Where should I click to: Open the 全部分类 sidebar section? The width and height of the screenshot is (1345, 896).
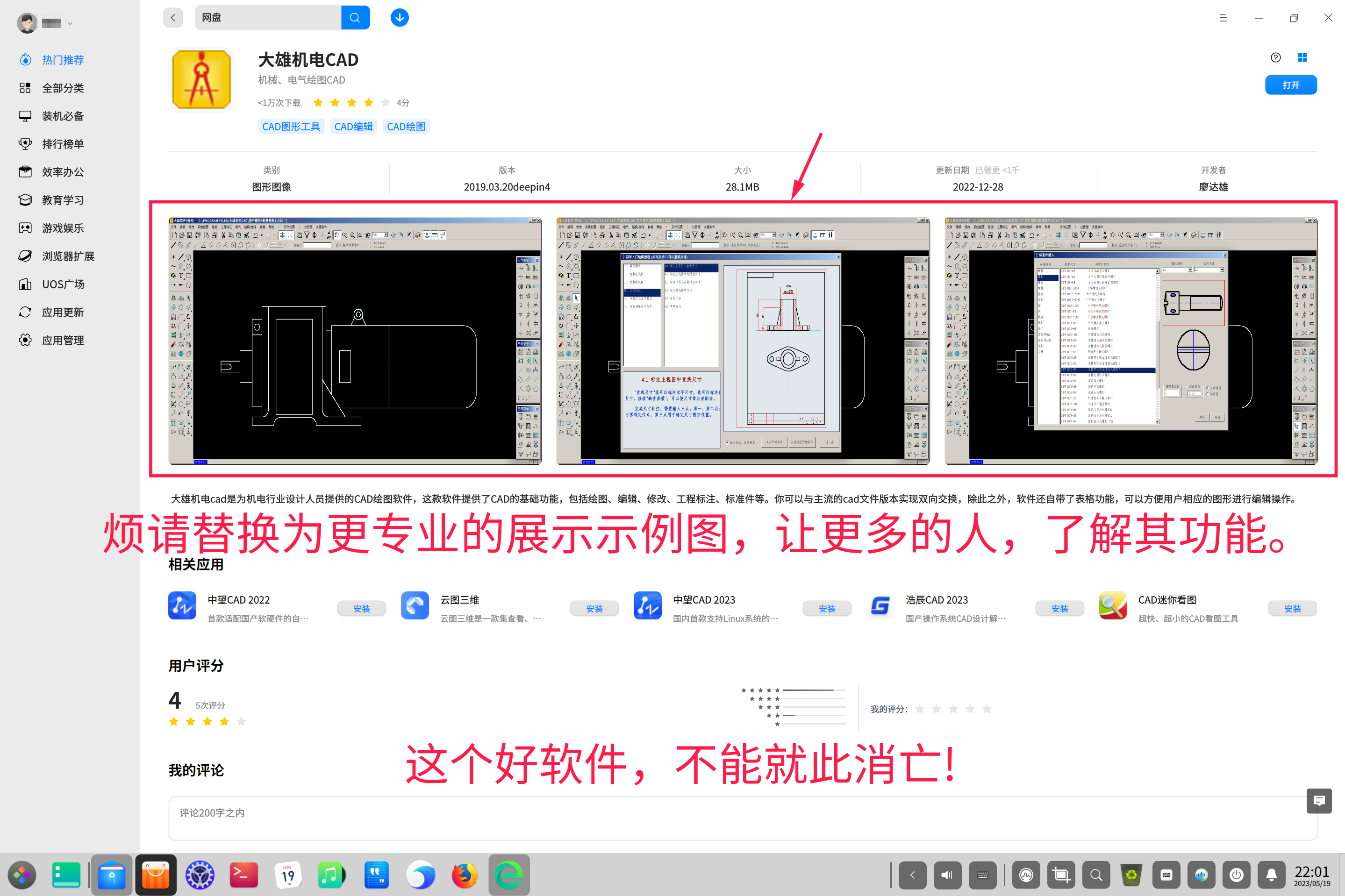(x=63, y=88)
